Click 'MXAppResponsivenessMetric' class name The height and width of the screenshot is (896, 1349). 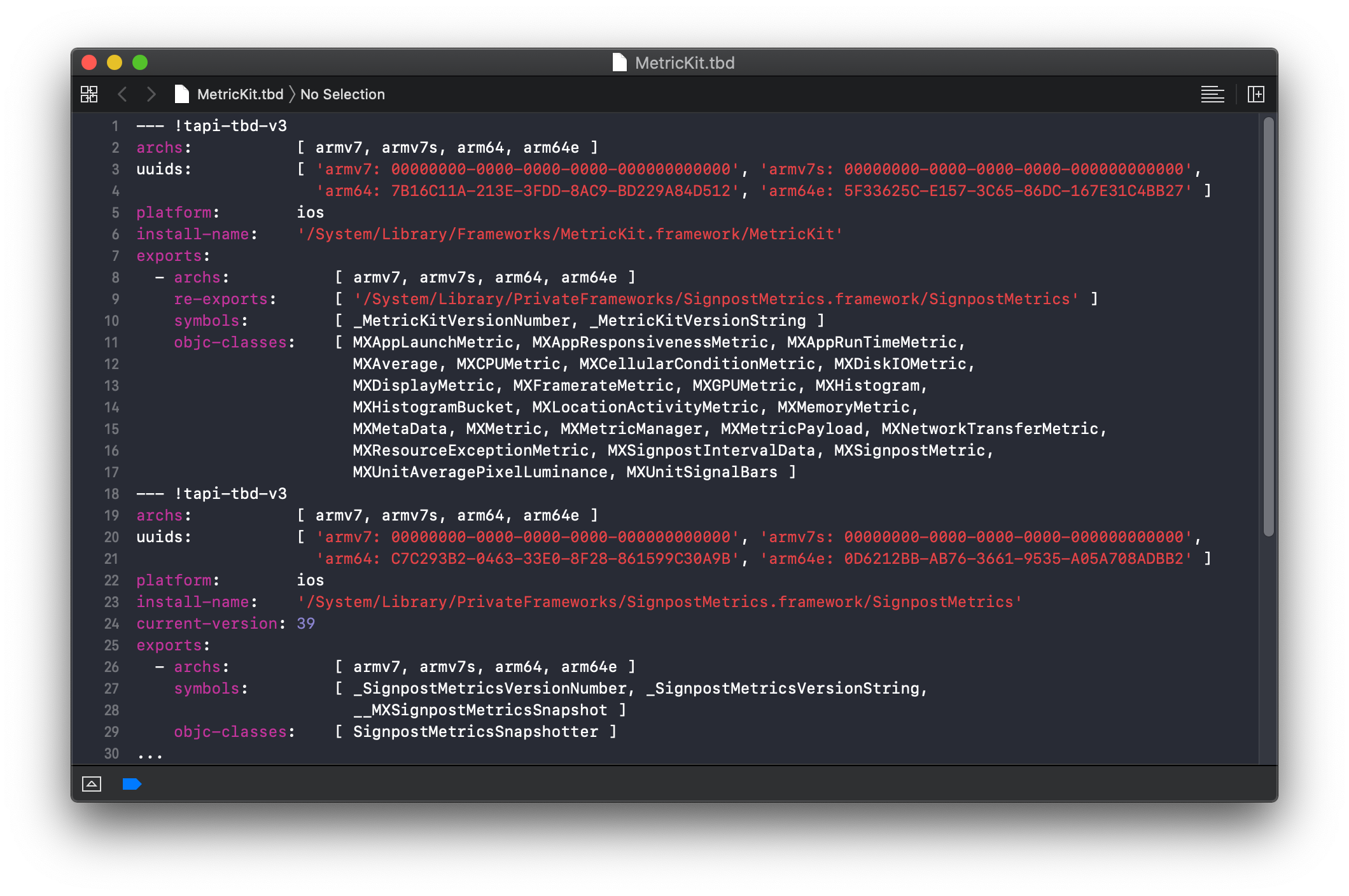pos(650,342)
